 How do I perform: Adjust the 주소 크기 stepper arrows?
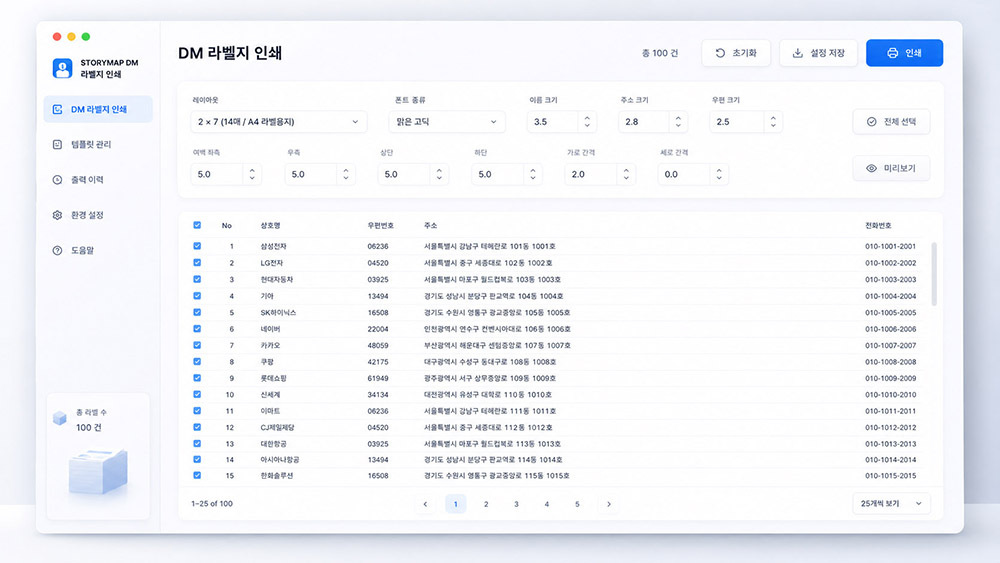click(679, 122)
